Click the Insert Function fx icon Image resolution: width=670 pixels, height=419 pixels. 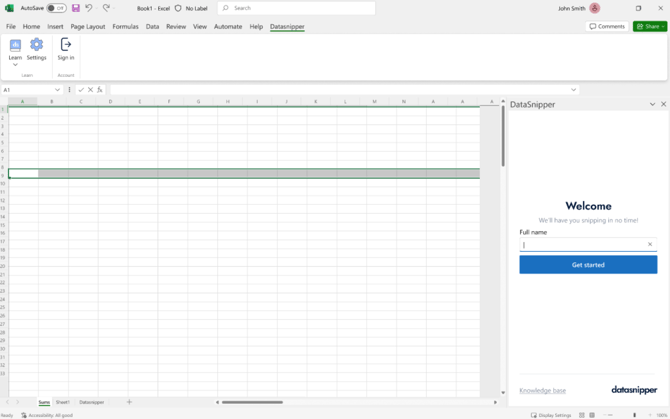pyautogui.click(x=100, y=90)
